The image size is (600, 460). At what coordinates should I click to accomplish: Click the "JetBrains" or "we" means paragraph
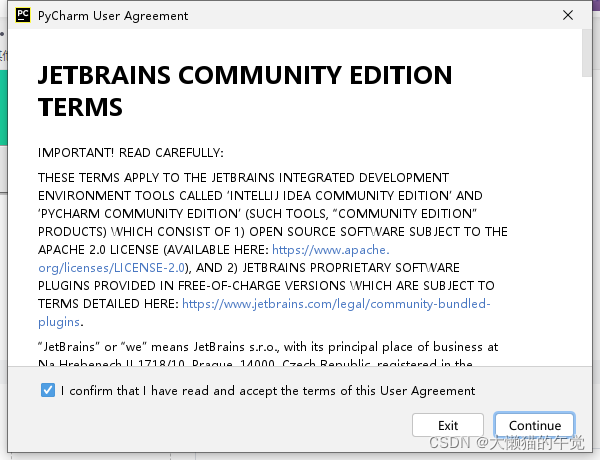[x=268, y=354]
